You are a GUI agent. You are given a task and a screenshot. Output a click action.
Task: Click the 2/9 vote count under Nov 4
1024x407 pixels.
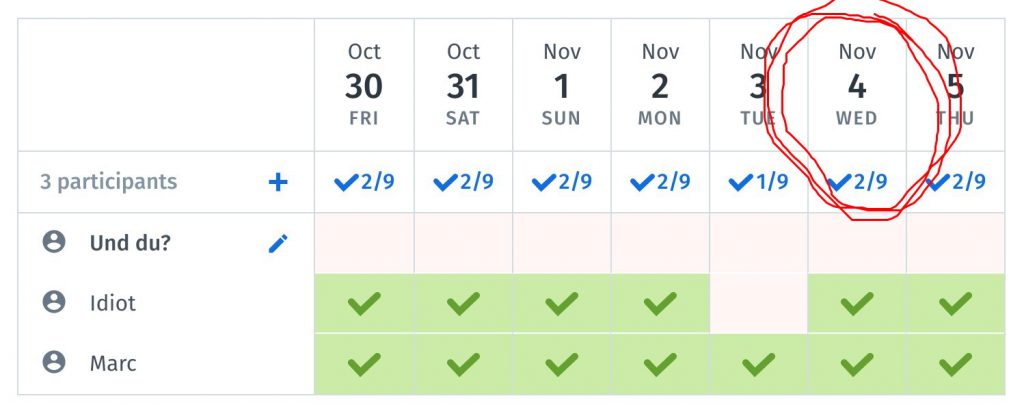[x=857, y=182]
